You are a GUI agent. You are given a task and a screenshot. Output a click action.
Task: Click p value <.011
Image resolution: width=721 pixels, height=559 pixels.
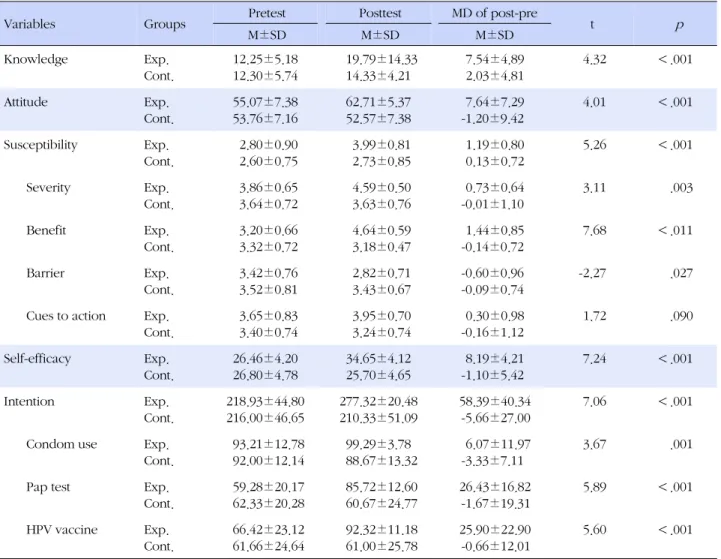click(675, 230)
